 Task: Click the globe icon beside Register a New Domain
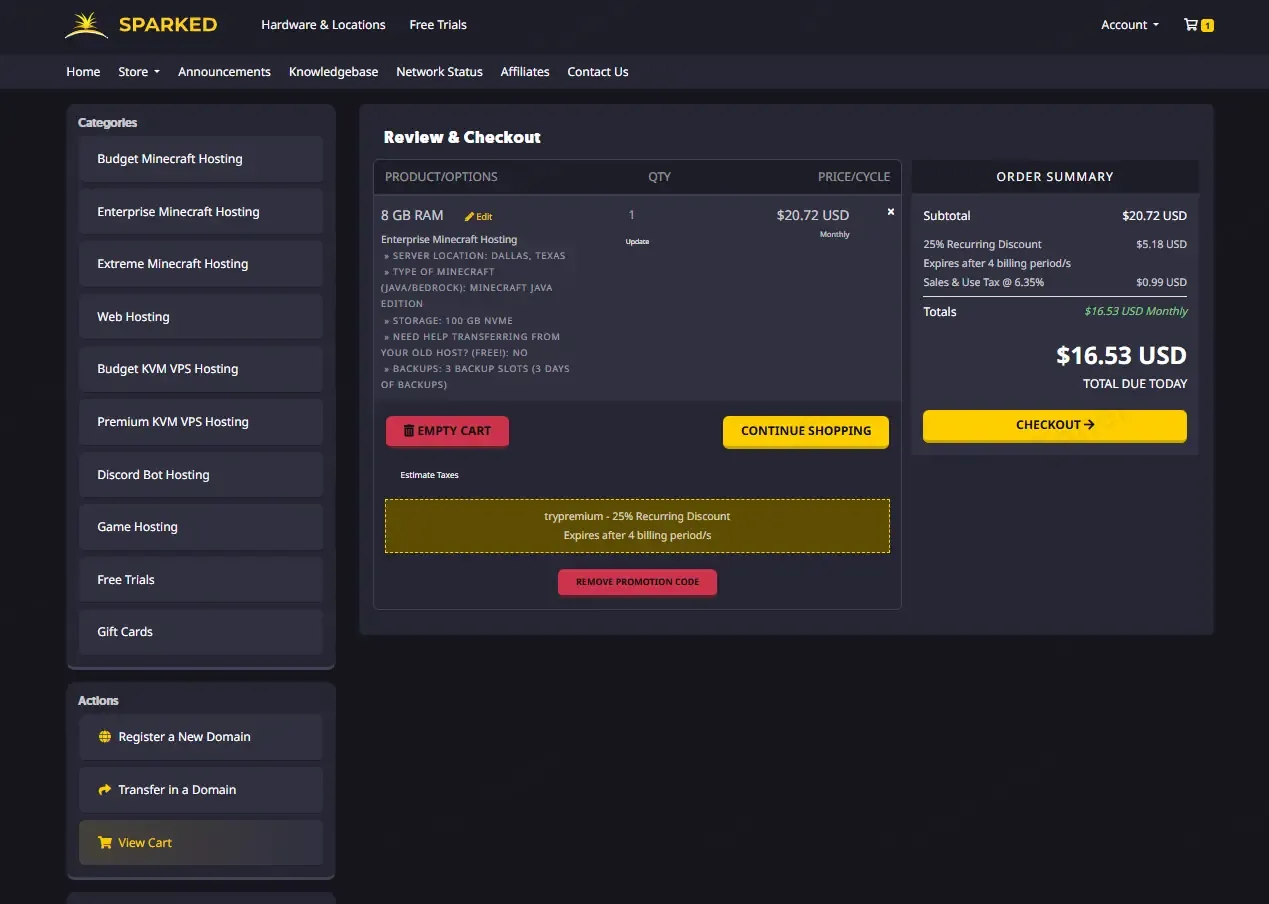tap(105, 737)
